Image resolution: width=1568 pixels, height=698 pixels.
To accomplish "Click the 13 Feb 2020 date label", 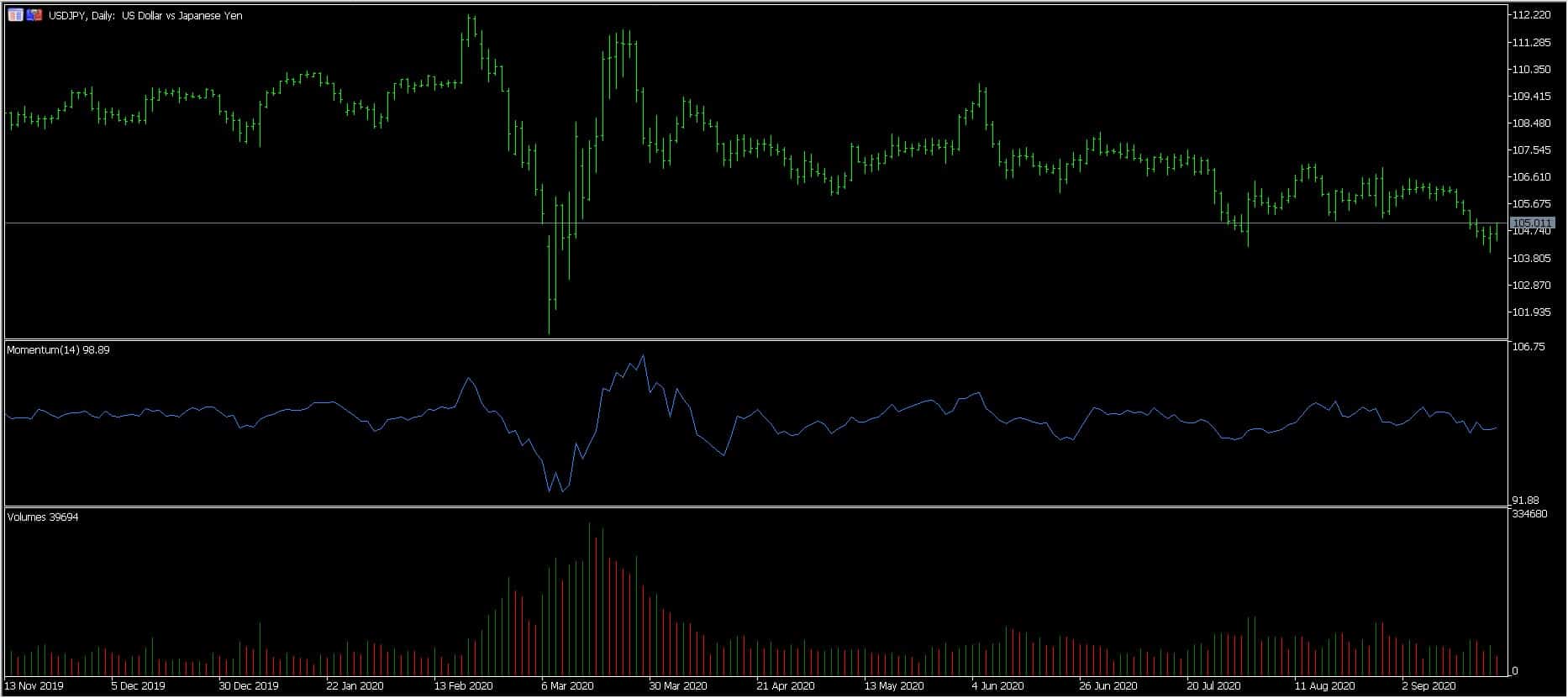I will point(463,685).
